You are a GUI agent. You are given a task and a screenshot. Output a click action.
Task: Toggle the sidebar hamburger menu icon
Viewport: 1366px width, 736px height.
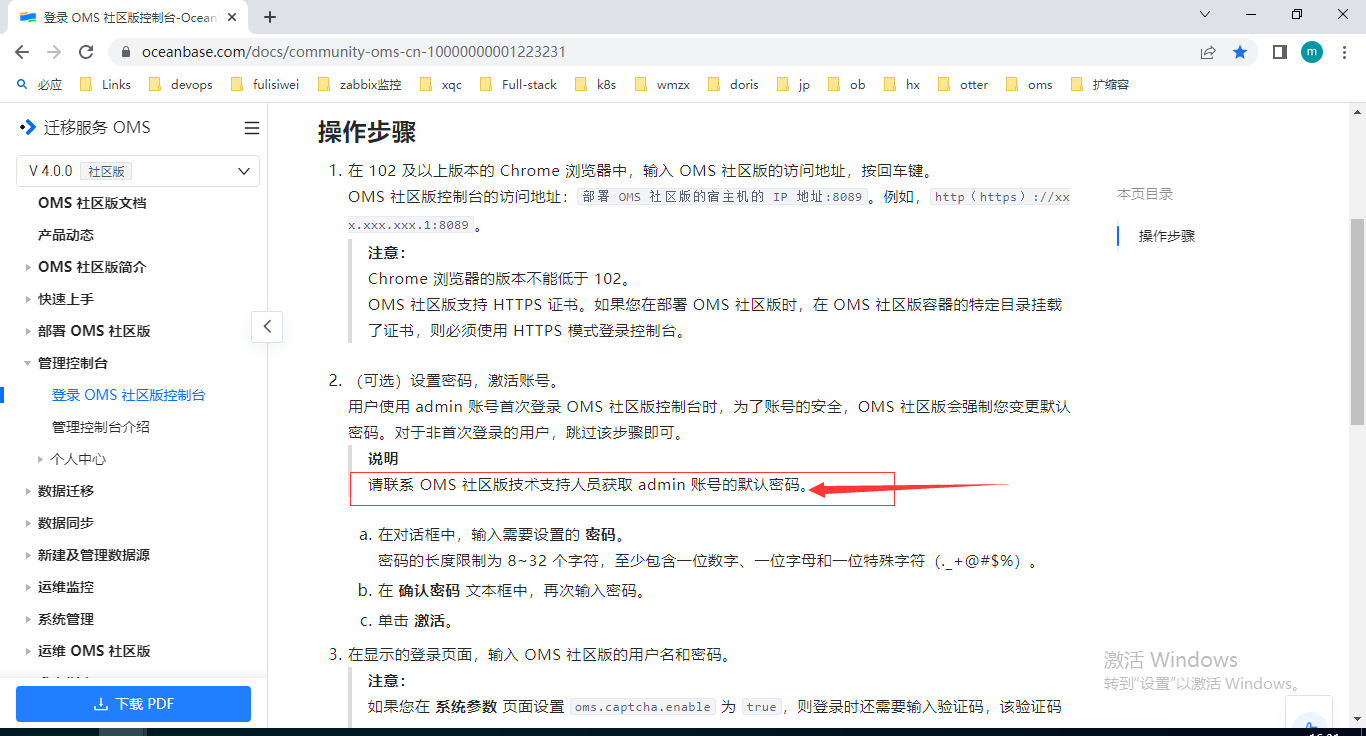coord(252,128)
